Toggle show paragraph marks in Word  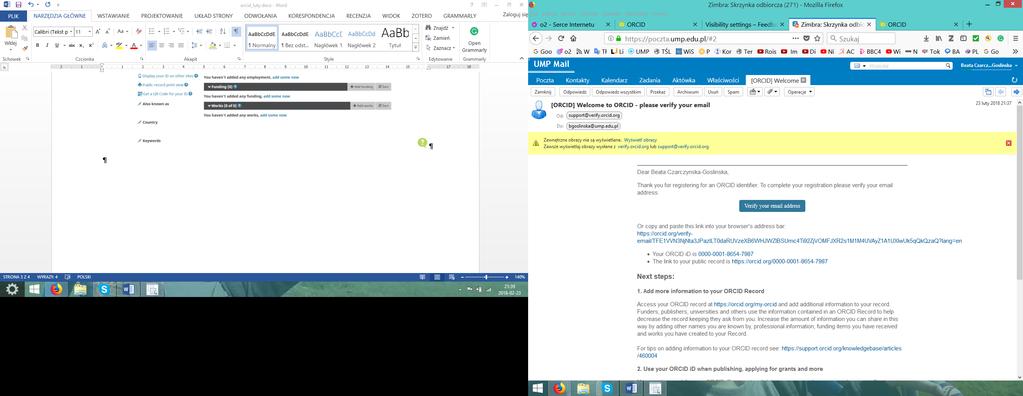235,31
